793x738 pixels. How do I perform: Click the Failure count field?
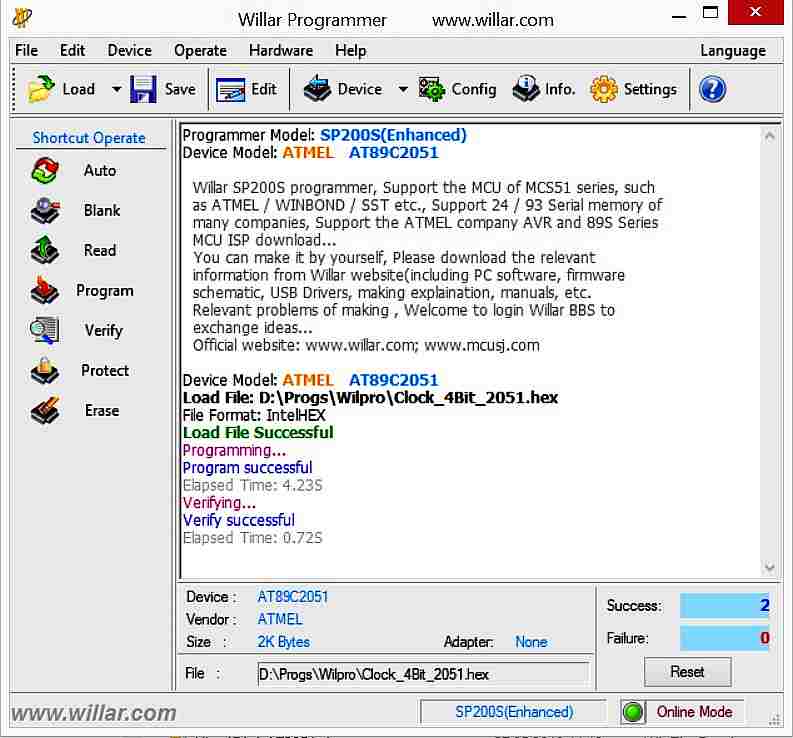[724, 638]
